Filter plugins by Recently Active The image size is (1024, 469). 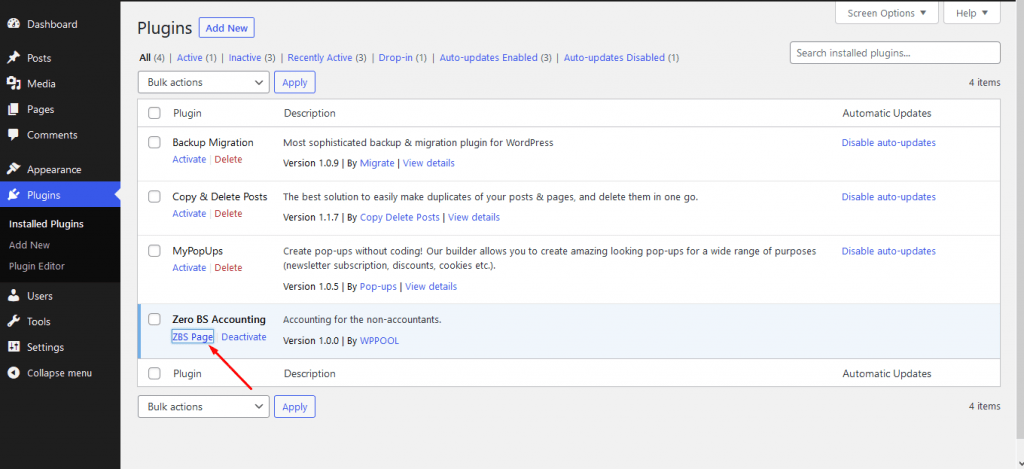(320, 57)
